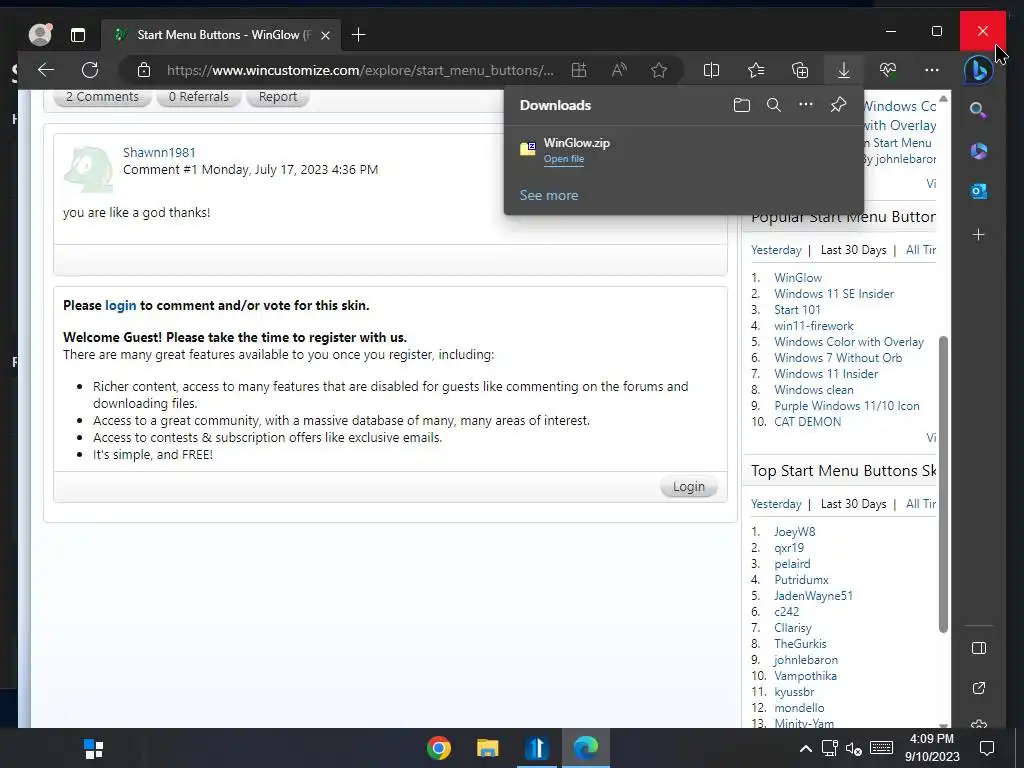
Task: Launch Google Chrome from taskbar
Action: click(x=438, y=748)
